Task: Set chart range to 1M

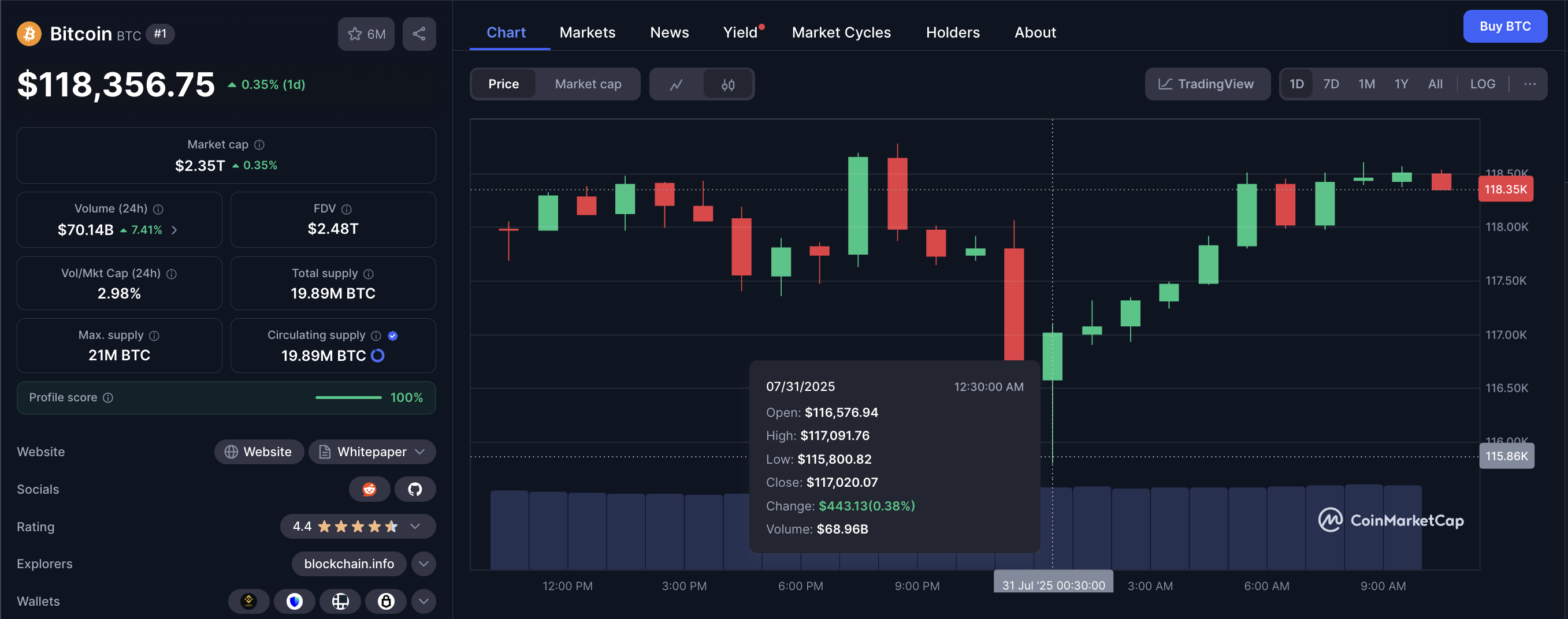Action: [1366, 84]
